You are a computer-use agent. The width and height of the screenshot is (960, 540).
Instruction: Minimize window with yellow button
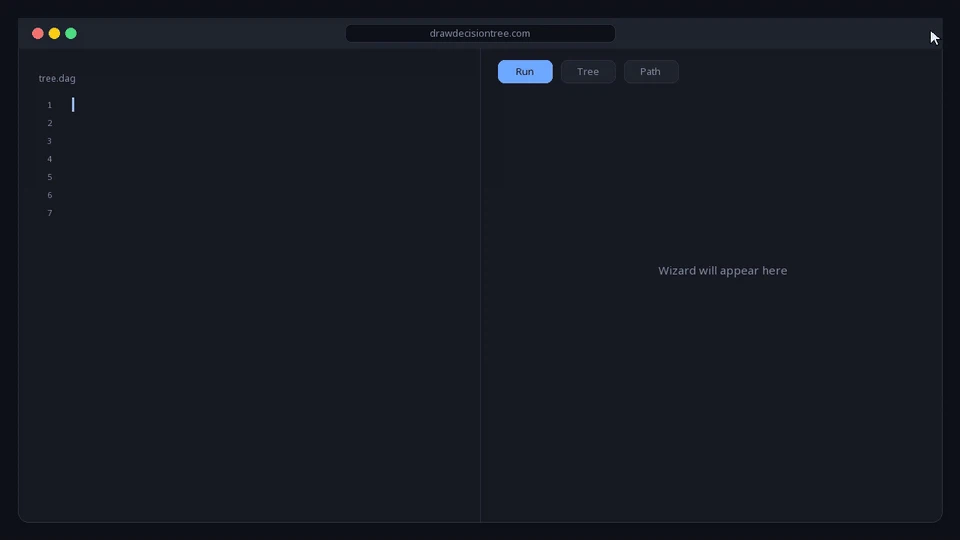pyautogui.click(x=54, y=33)
